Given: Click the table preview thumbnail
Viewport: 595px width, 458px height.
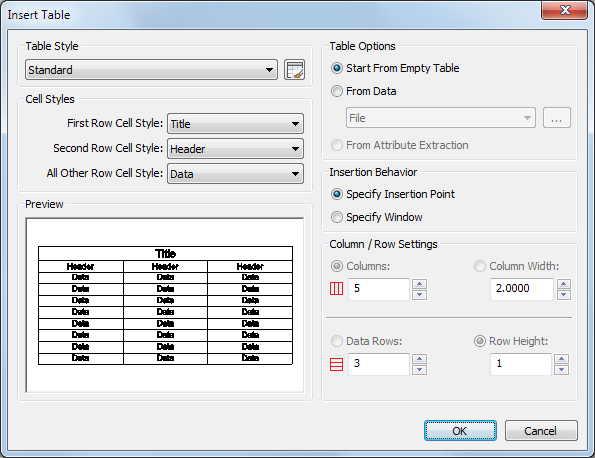Looking at the screenshot, I should pos(165,305).
